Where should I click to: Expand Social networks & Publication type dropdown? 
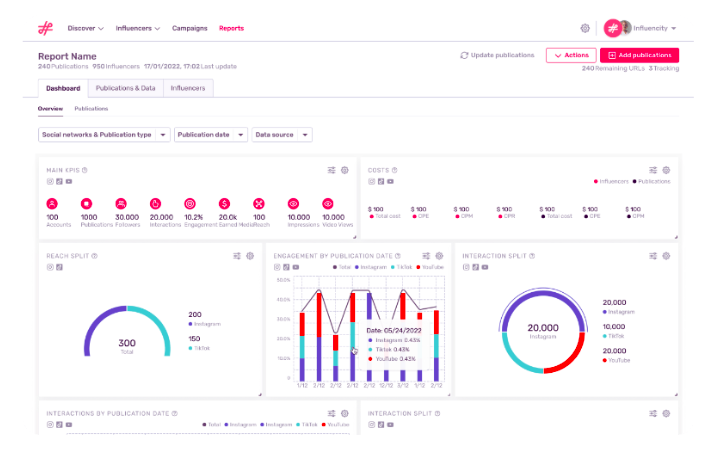(x=104, y=134)
